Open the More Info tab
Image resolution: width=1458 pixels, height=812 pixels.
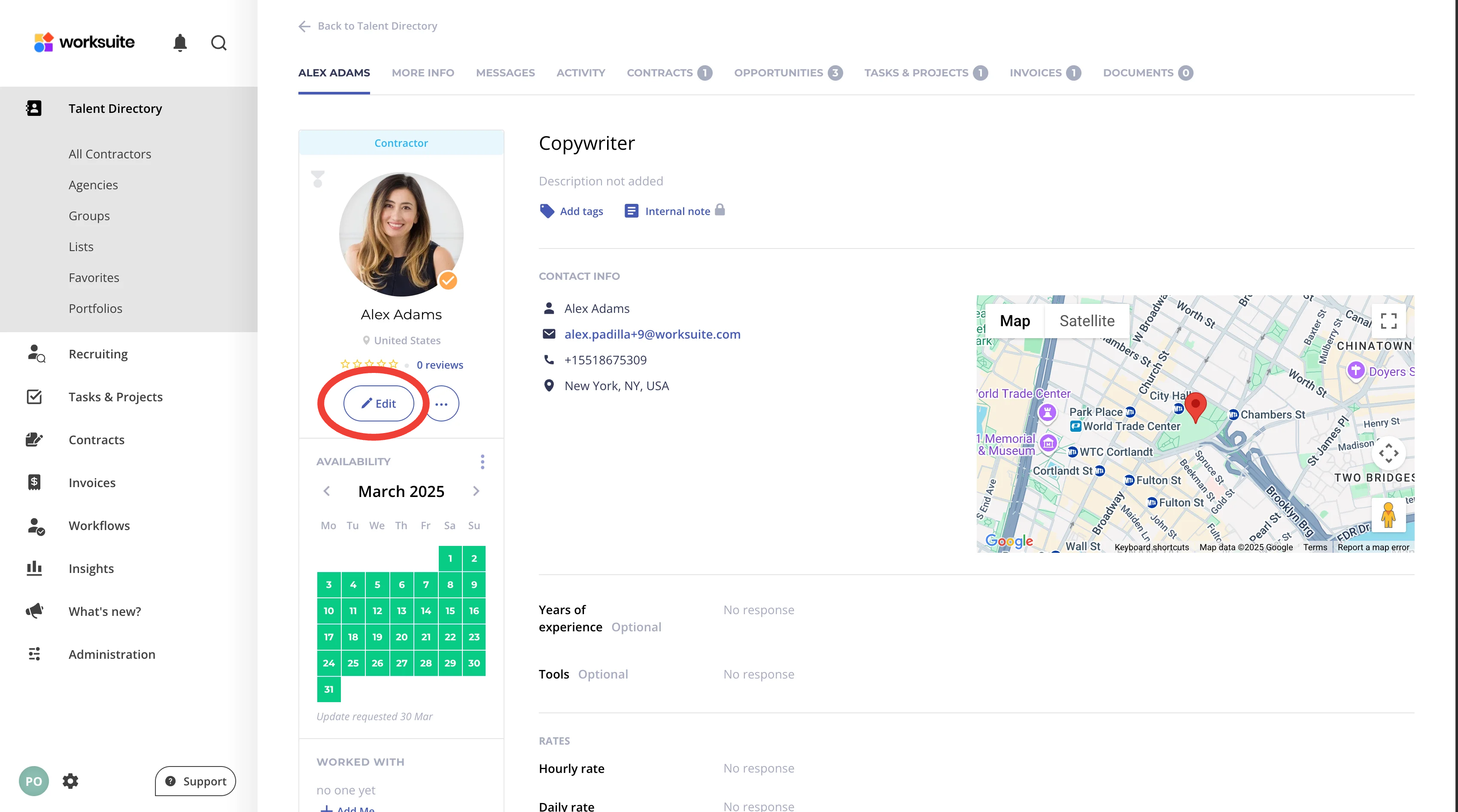click(423, 73)
